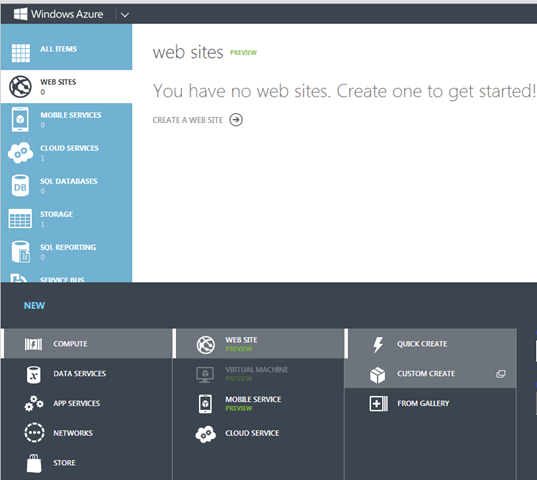The height and width of the screenshot is (480, 537).
Task: Click the Cloud Service gears icon in New menu
Action: [x=205, y=434]
